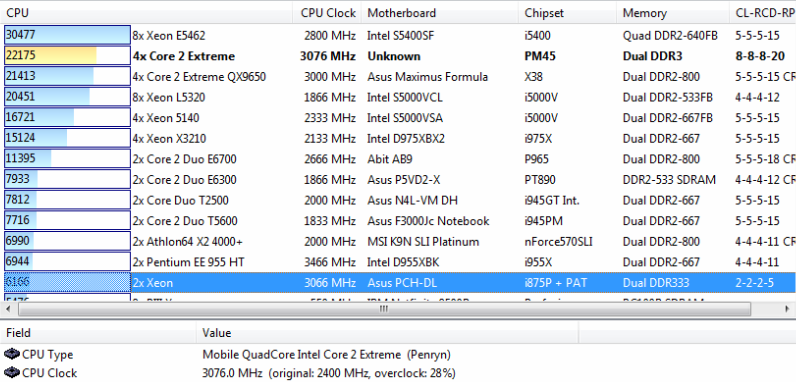Click the CPU Type chip icon

(11, 354)
